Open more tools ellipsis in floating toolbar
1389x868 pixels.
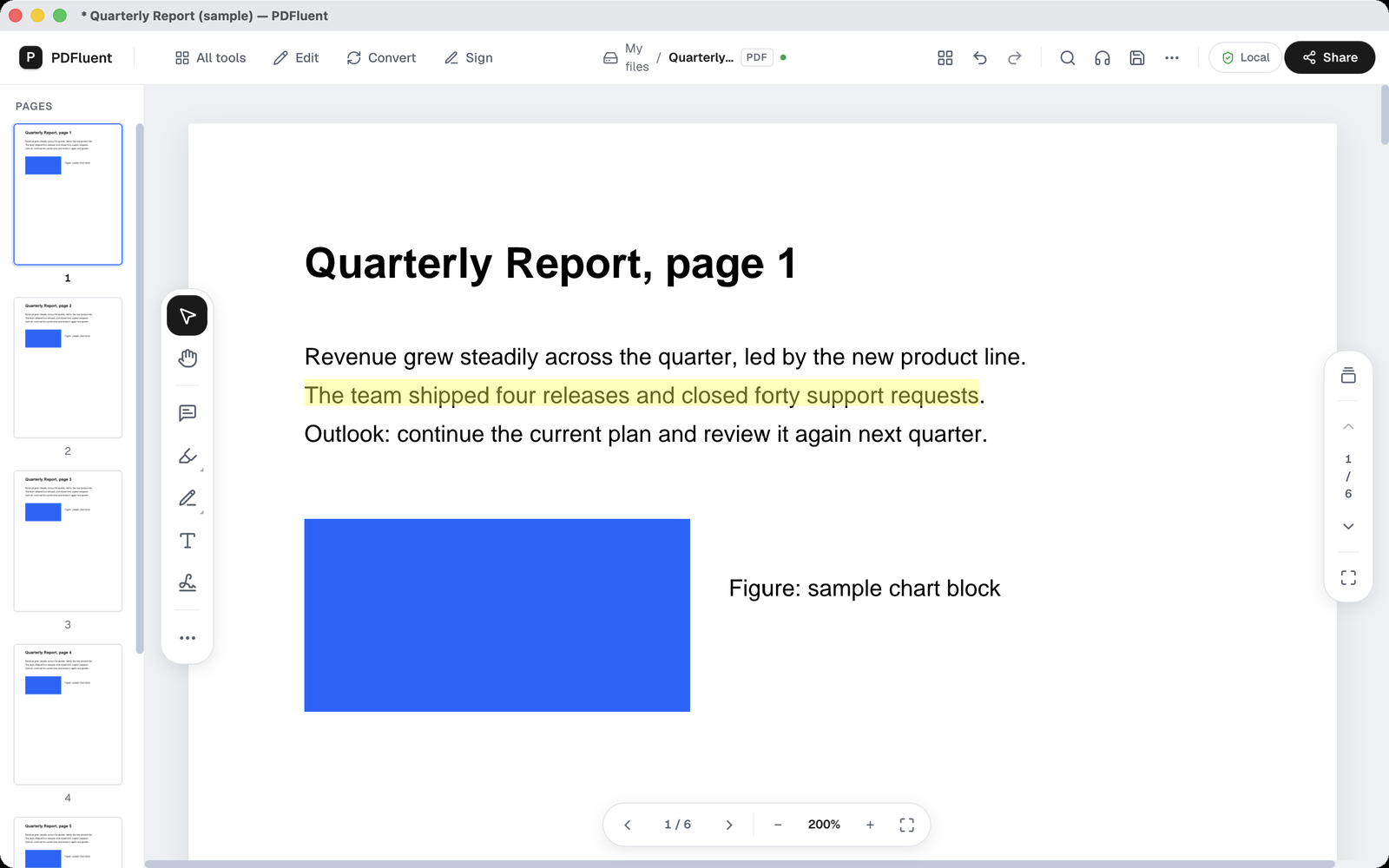(188, 638)
